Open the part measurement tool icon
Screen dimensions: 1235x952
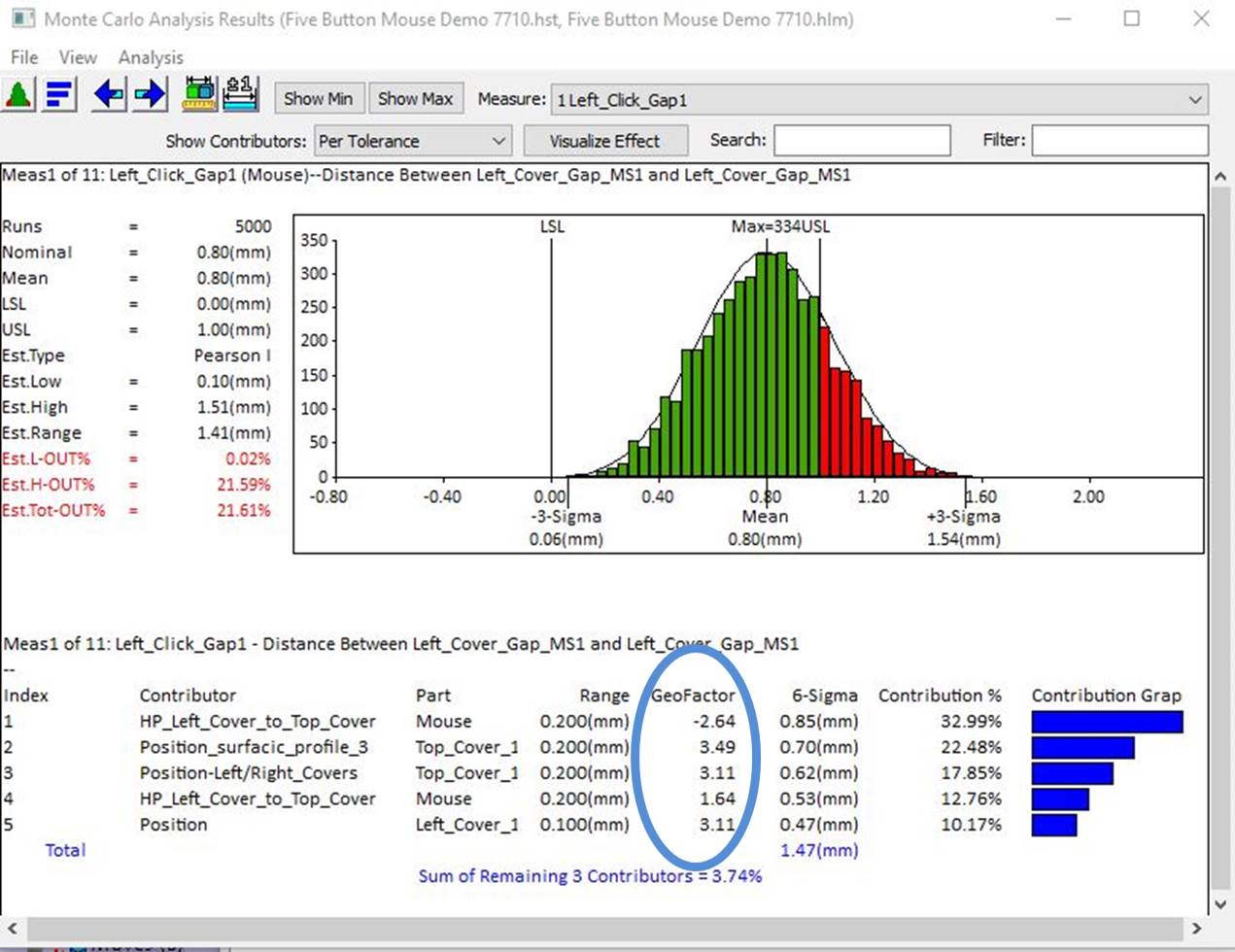coord(197,94)
